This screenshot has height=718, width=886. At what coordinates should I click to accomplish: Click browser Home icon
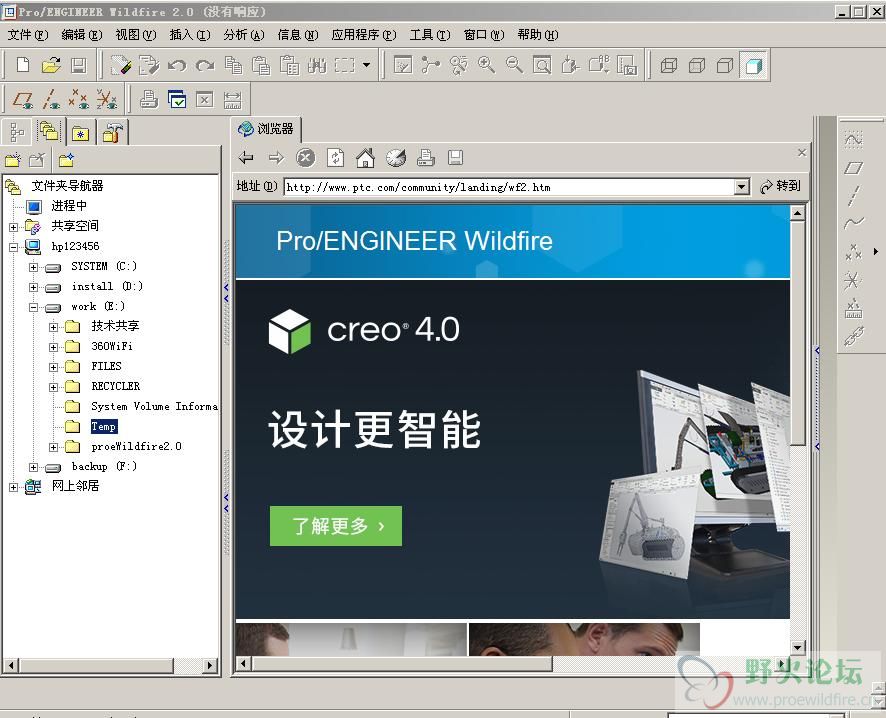click(x=366, y=158)
